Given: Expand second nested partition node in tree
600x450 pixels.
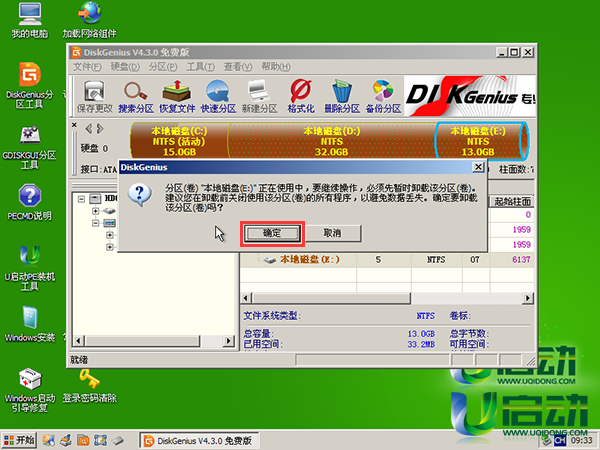Looking at the screenshot, I should [x=110, y=247].
